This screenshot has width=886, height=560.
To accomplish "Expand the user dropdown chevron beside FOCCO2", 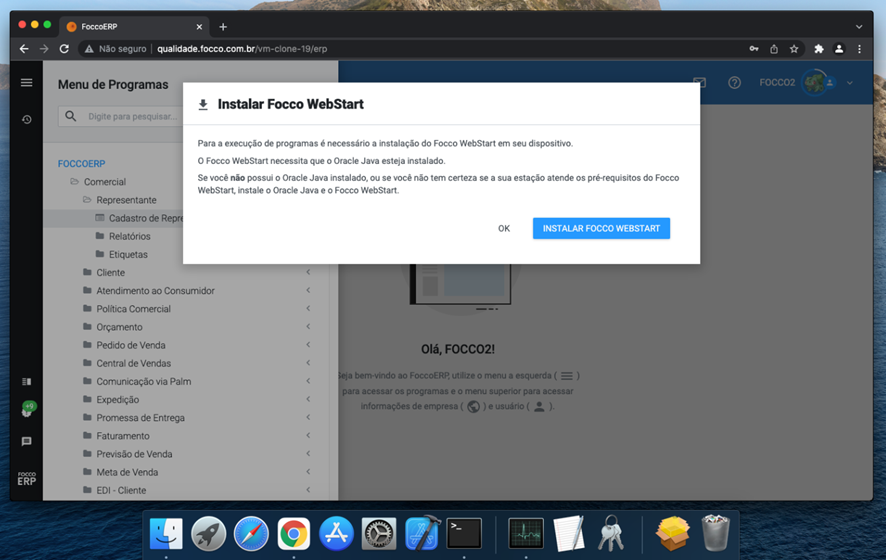I will click(x=849, y=83).
